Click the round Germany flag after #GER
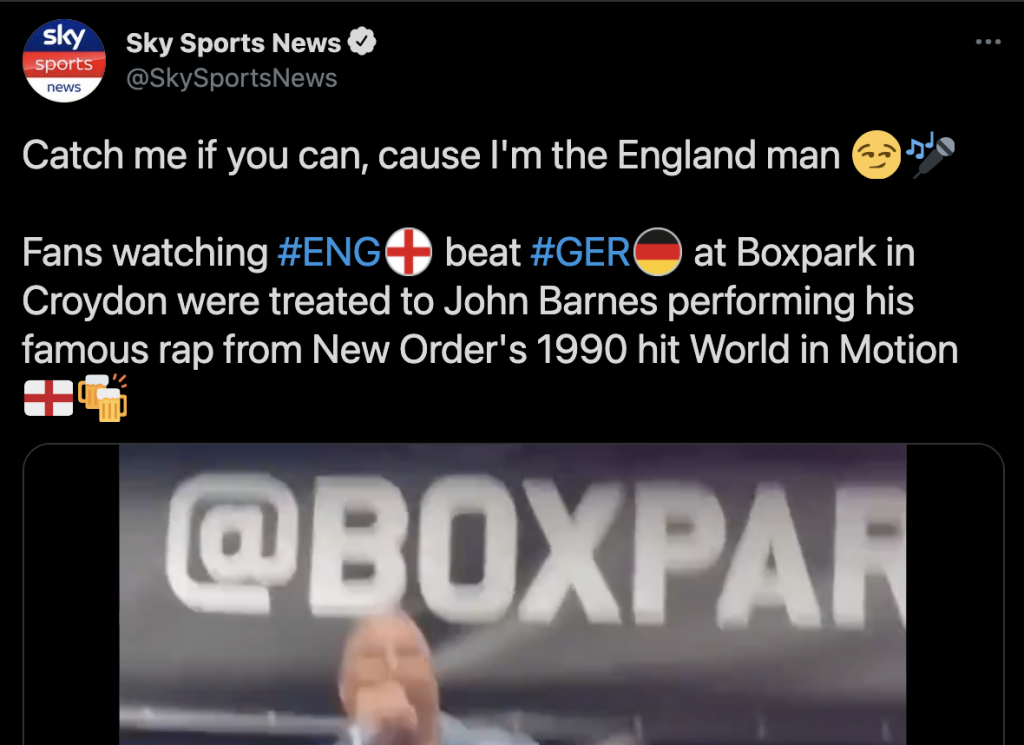Screen dimensions: 1024x745 [658, 252]
